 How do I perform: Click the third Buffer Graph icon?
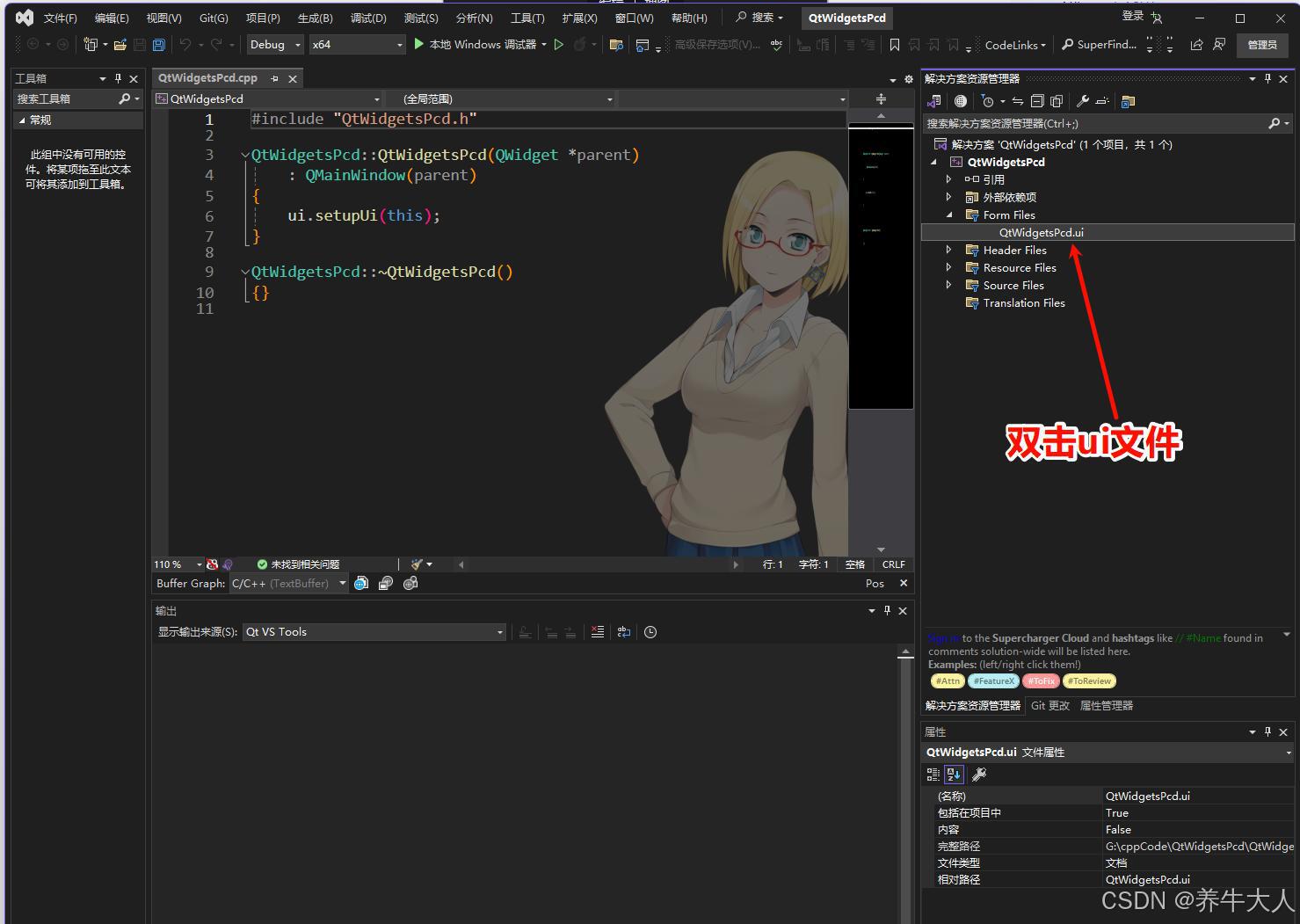click(410, 583)
